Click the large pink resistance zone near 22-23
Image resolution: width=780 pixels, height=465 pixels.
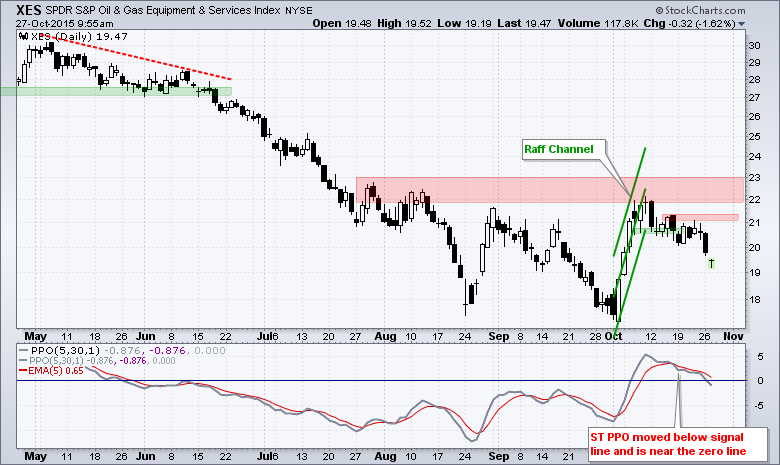click(550, 189)
